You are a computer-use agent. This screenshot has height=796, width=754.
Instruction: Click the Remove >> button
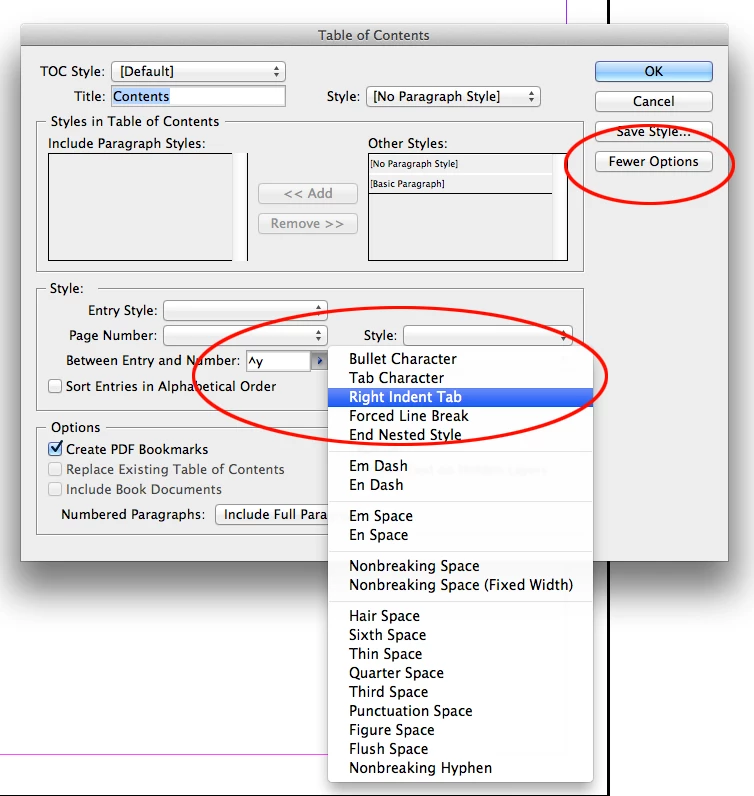[308, 223]
